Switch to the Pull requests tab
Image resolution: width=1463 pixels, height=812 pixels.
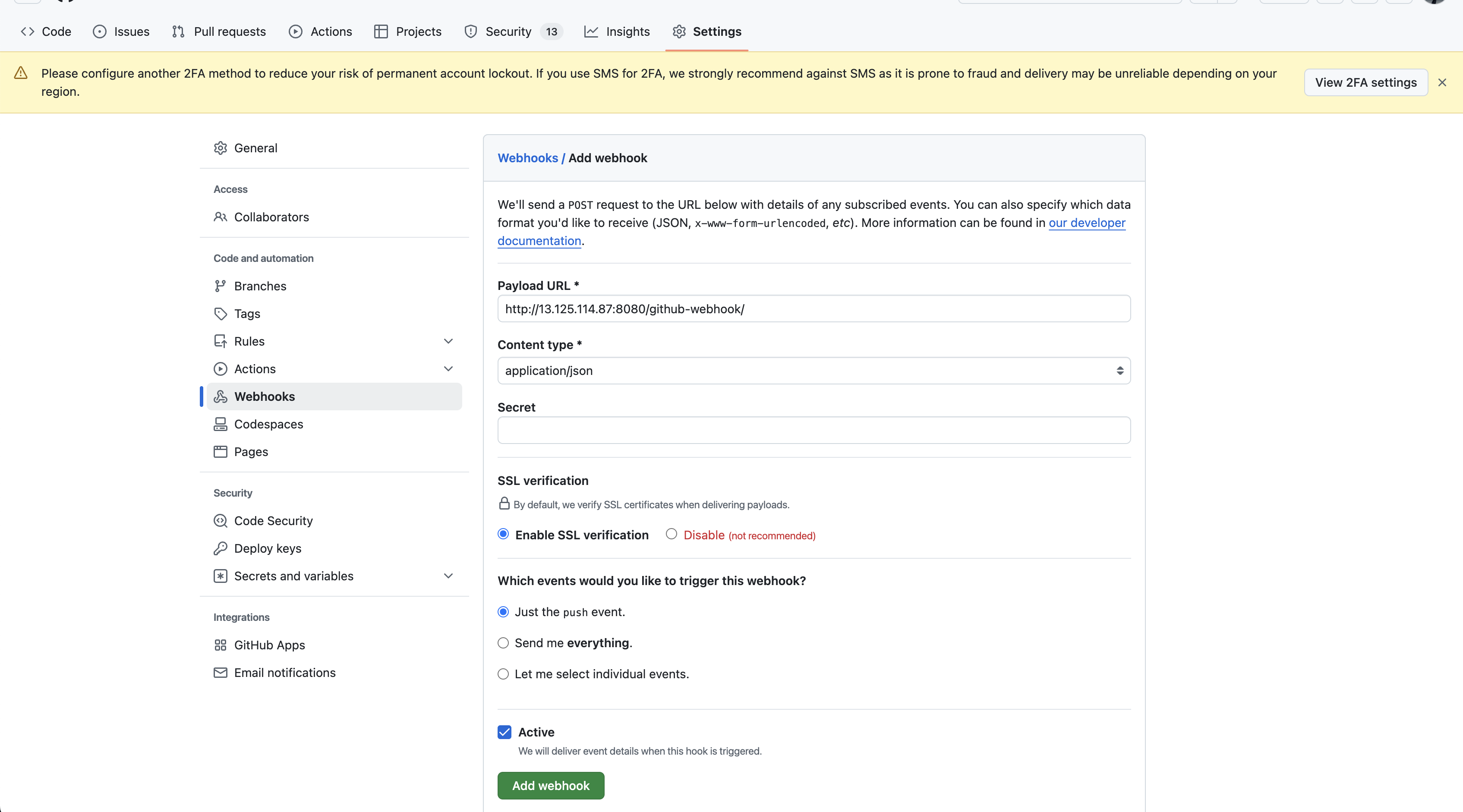[219, 32]
